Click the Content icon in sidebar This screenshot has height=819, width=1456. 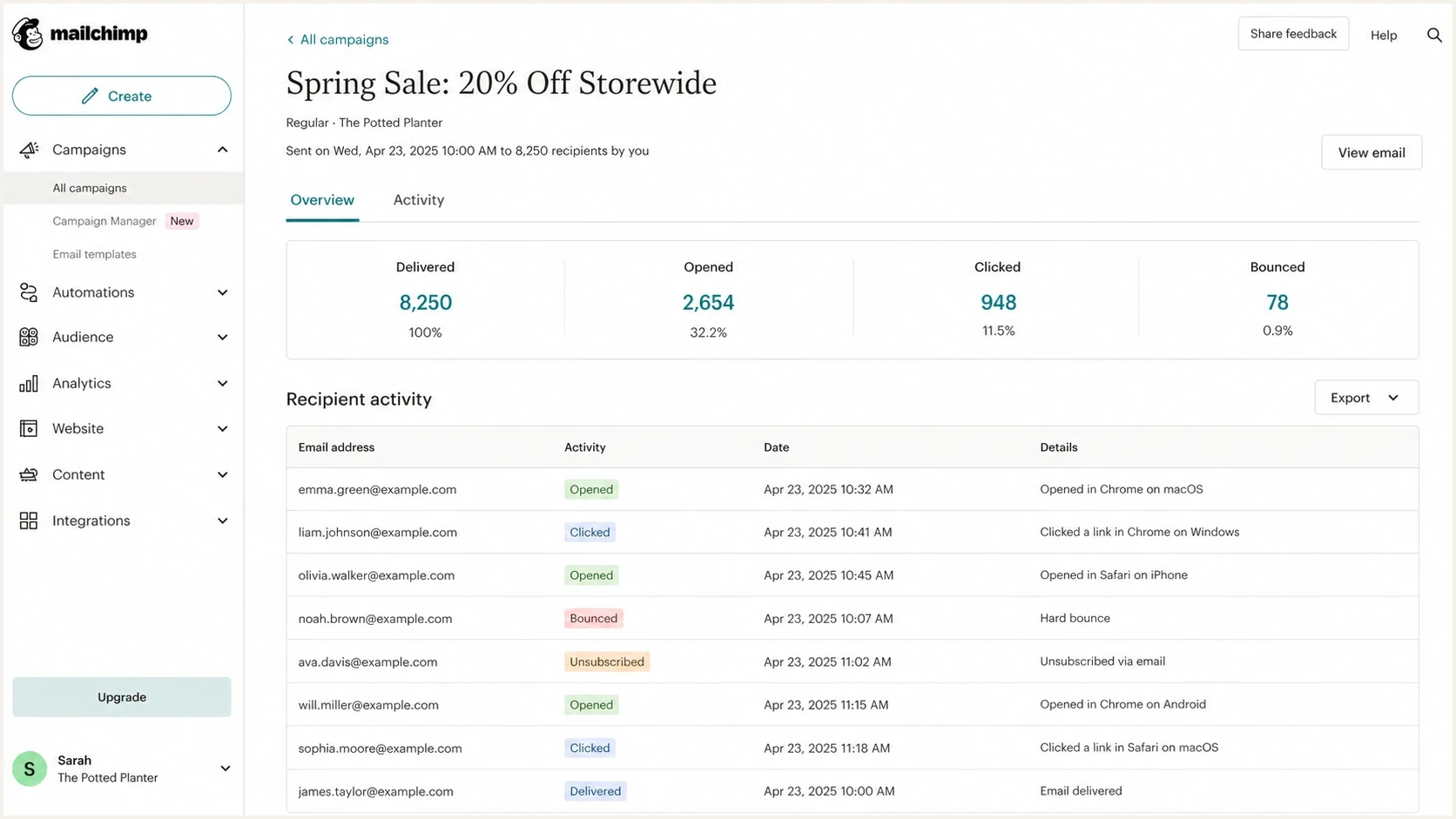click(x=29, y=474)
